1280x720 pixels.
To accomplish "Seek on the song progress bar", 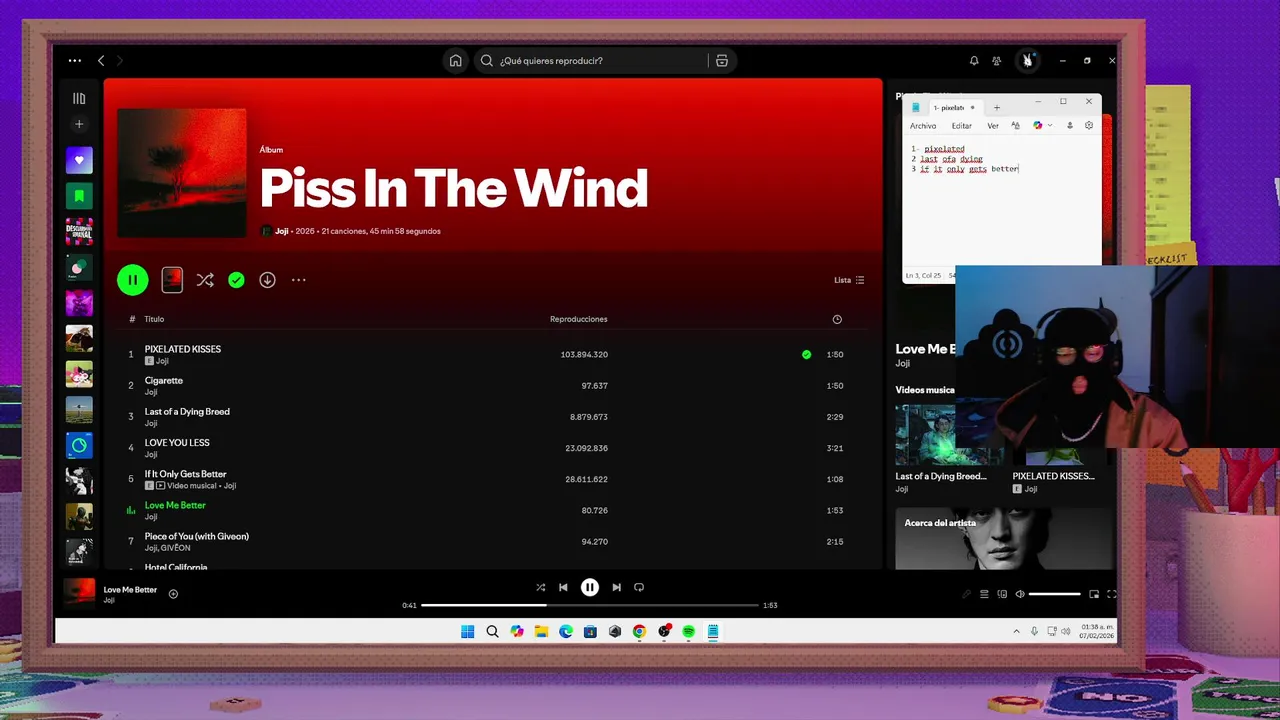I will click(x=590, y=605).
